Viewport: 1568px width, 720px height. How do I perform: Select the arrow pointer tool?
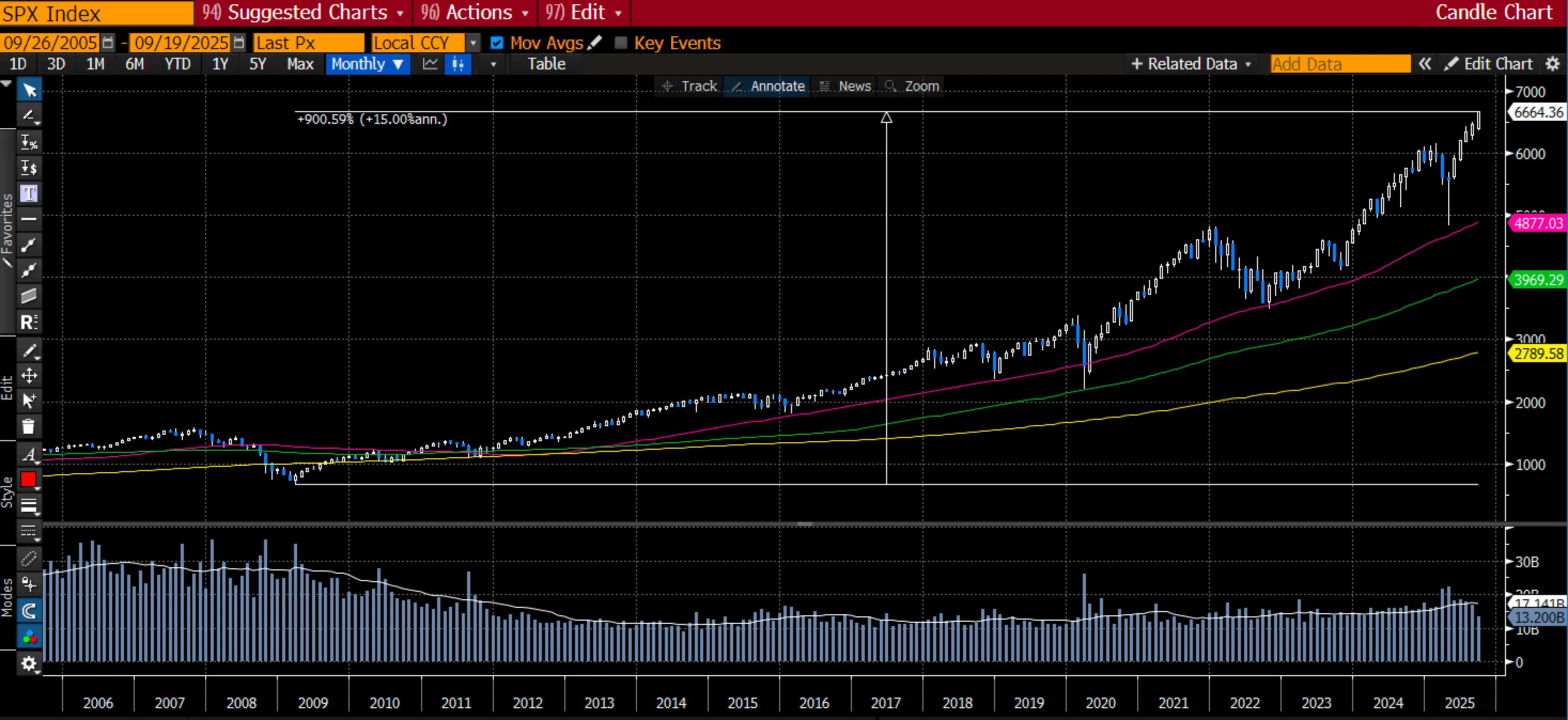coord(29,91)
